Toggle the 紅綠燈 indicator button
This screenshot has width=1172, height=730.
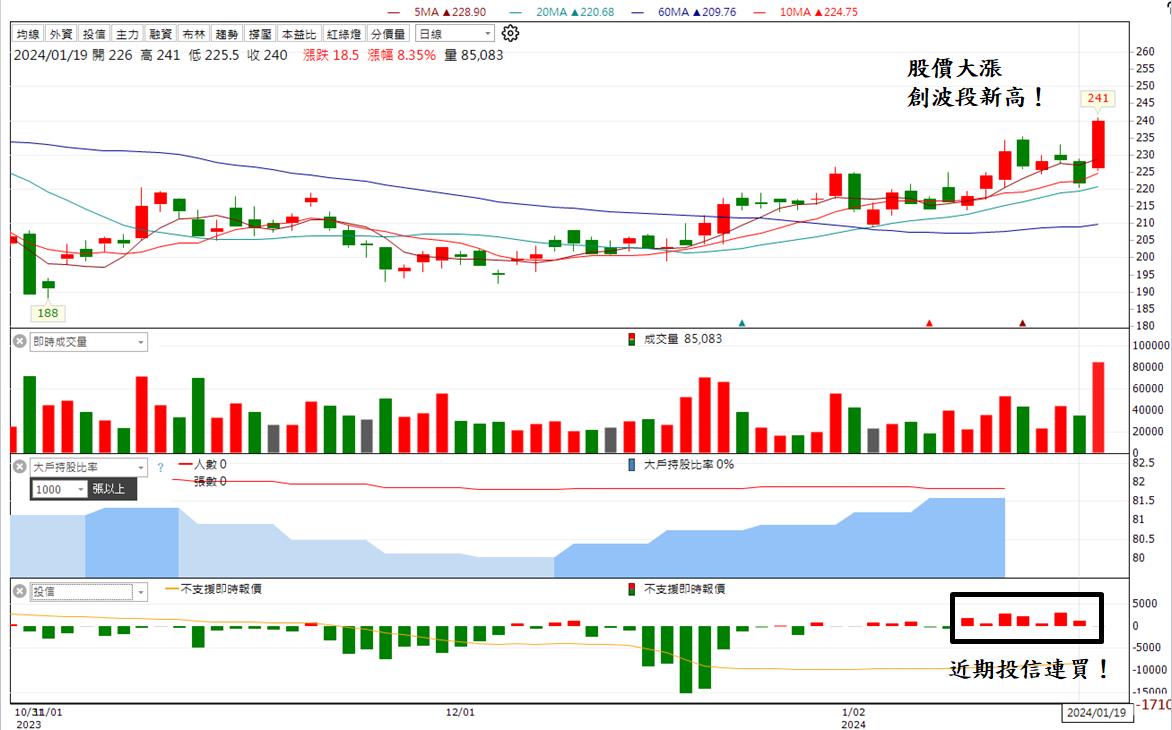tap(344, 34)
